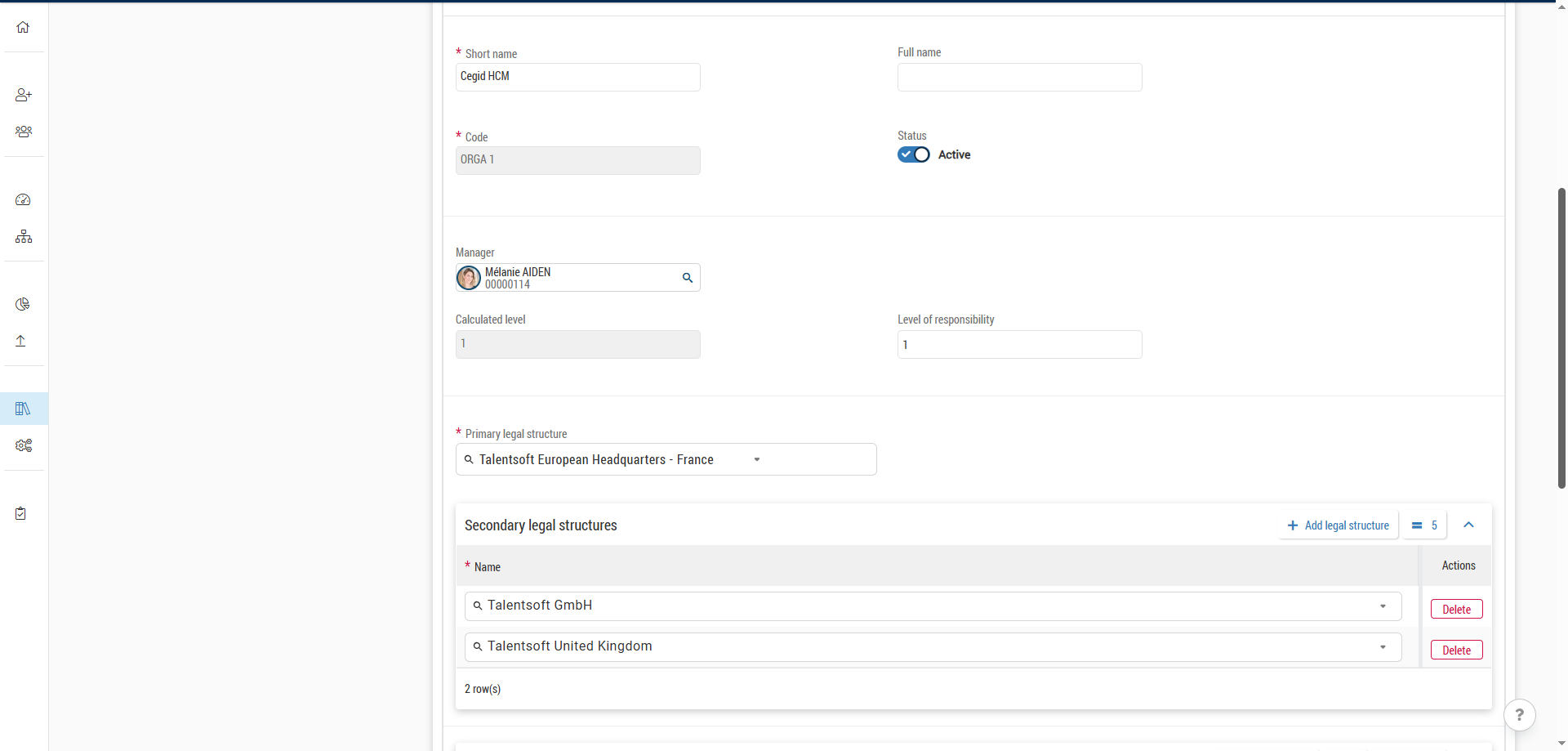The height and width of the screenshot is (751, 1568).
Task: Open the clipboard checklist sidebar icon
Action: [21, 513]
